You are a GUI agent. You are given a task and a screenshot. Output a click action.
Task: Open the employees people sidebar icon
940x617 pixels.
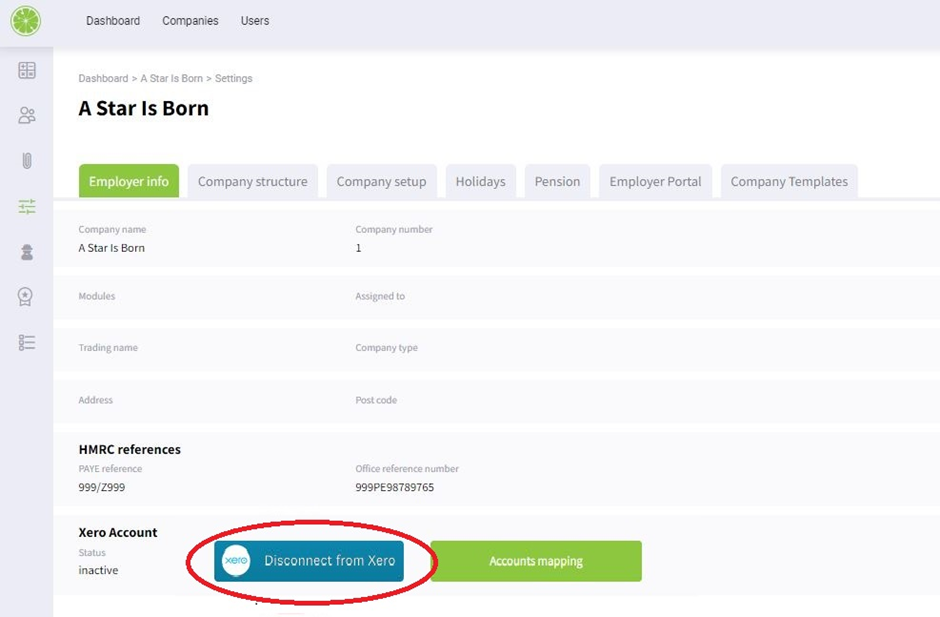[x=27, y=115]
